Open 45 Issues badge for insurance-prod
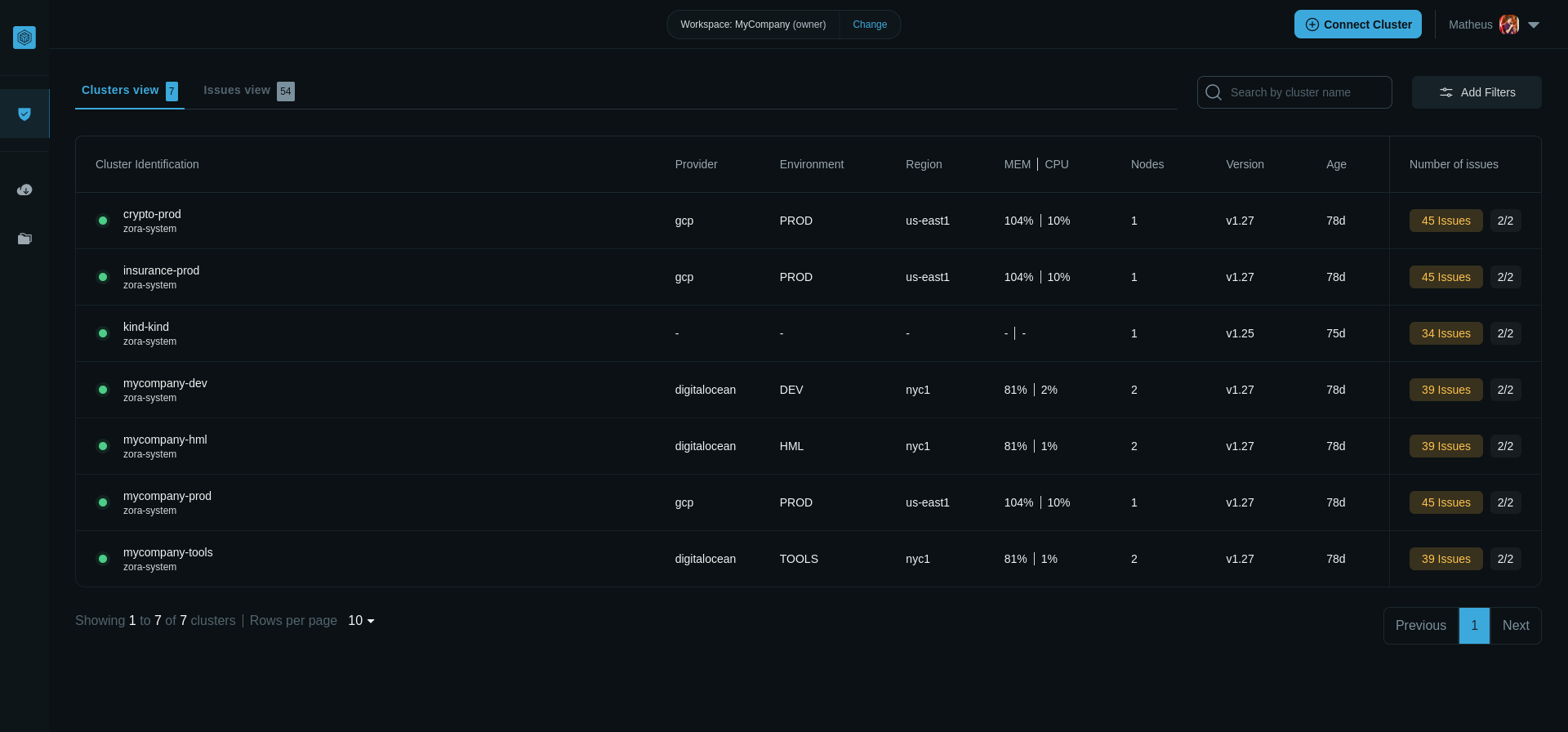The image size is (1568, 732). click(1446, 277)
